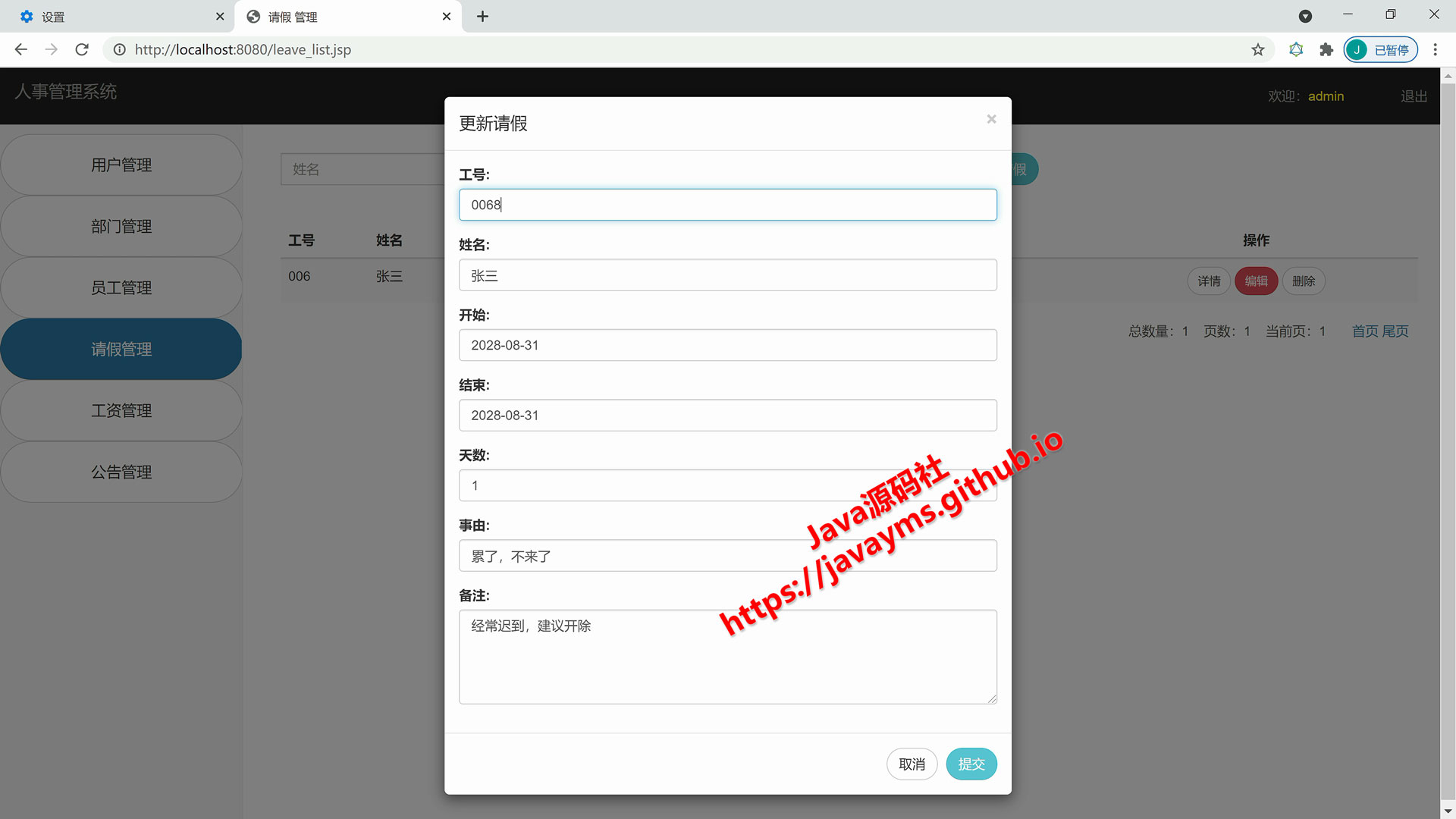Click the page scrollbar down arrow
The width and height of the screenshot is (1456, 819).
coord(1448,811)
